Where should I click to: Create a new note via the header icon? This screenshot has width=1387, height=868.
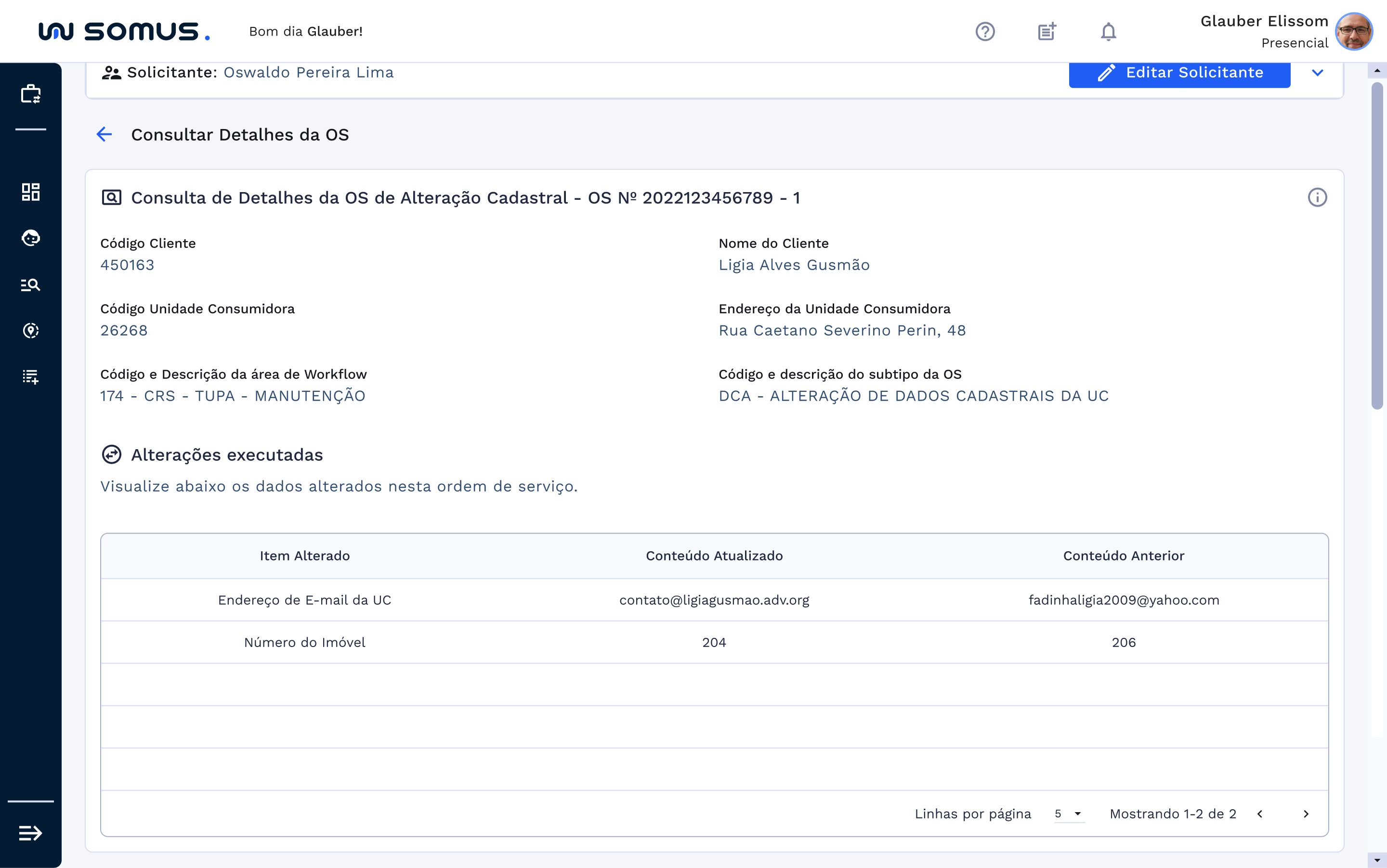point(1047,31)
